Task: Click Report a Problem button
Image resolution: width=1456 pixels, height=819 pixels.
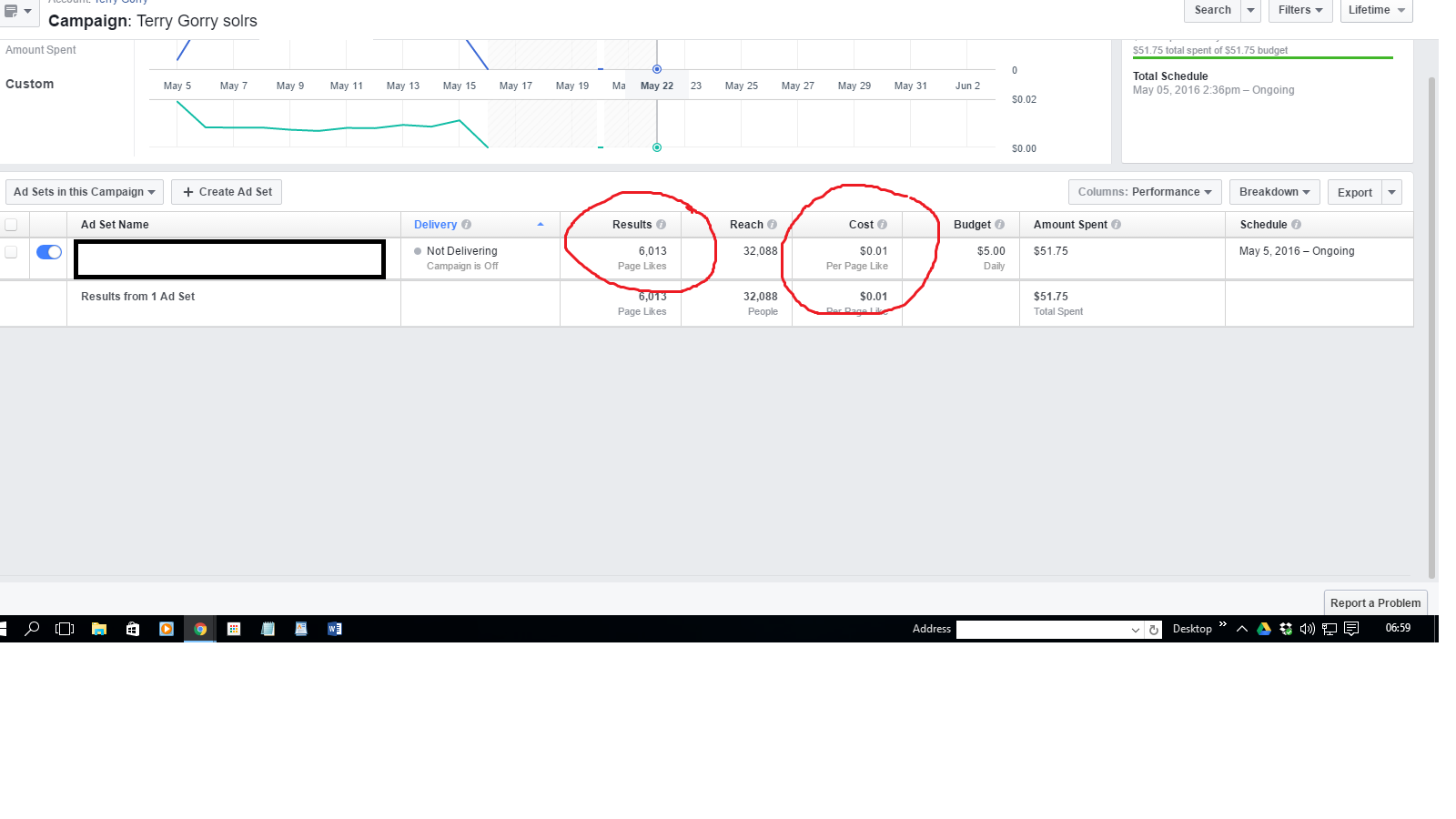Action: coord(1375,602)
